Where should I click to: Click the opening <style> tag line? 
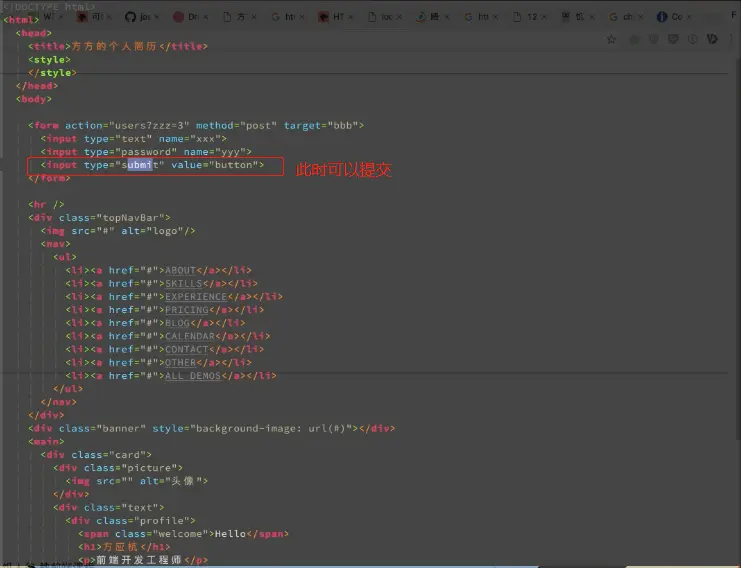click(49, 60)
